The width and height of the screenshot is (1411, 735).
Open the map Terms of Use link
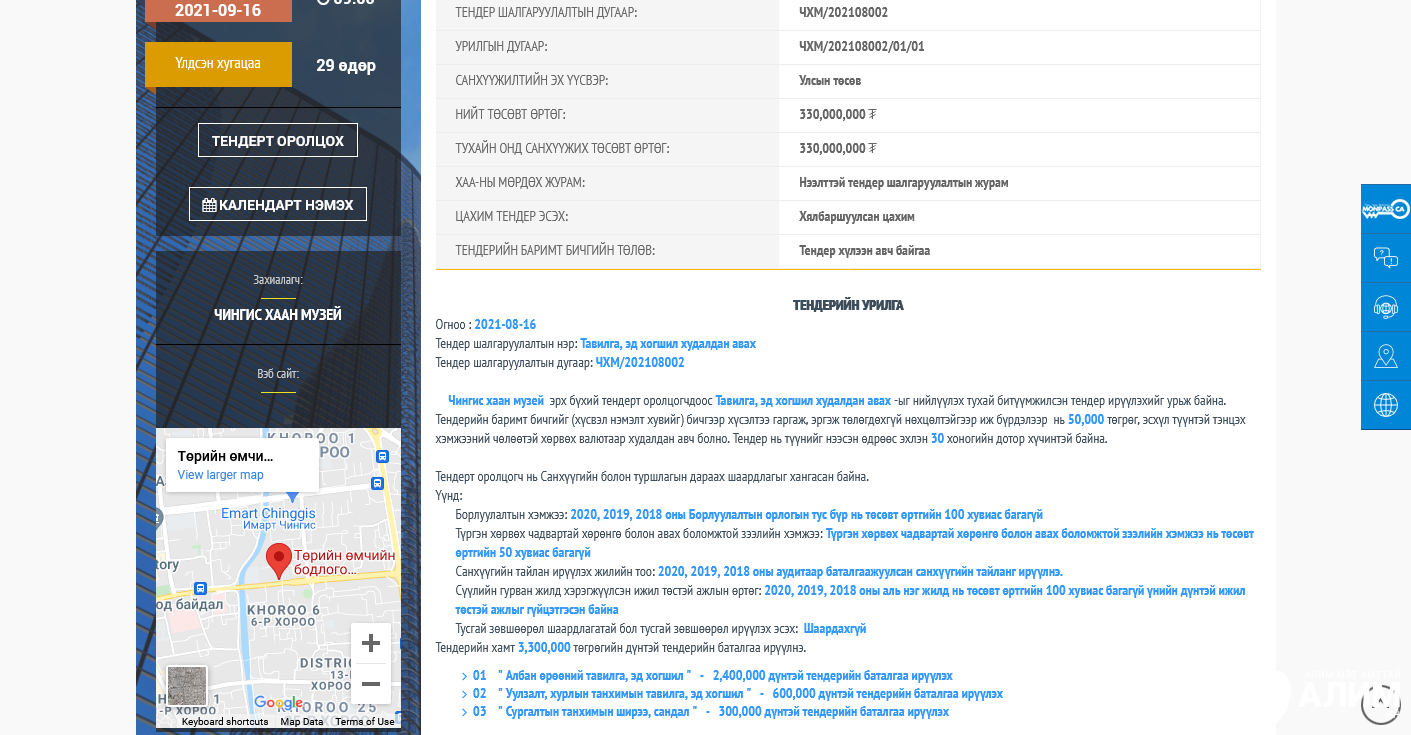pyautogui.click(x=364, y=722)
